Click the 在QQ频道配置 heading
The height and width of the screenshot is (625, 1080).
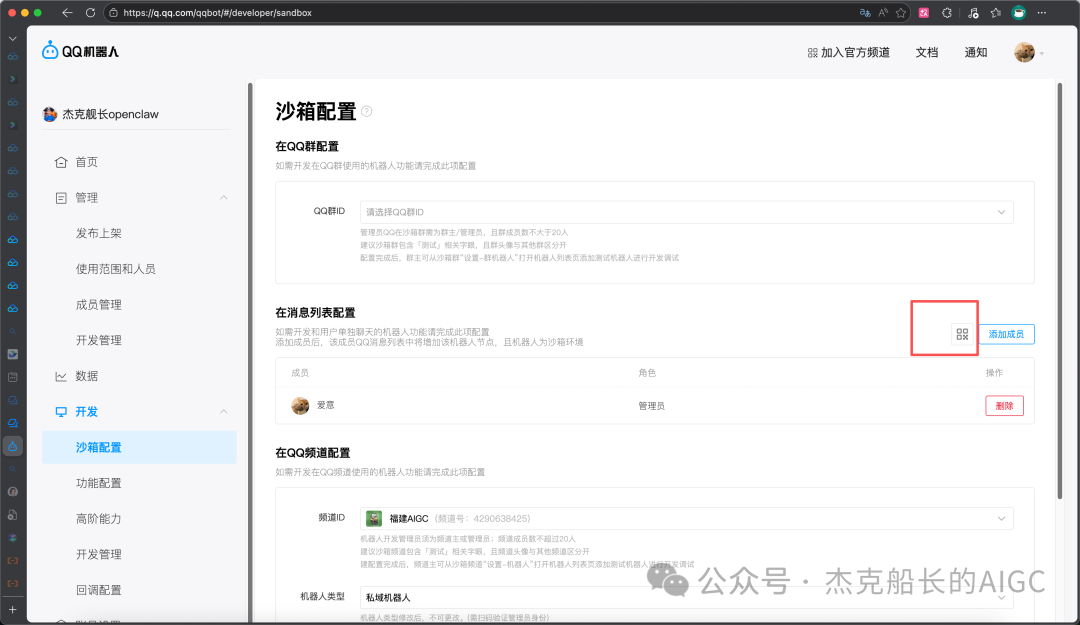[313, 453]
